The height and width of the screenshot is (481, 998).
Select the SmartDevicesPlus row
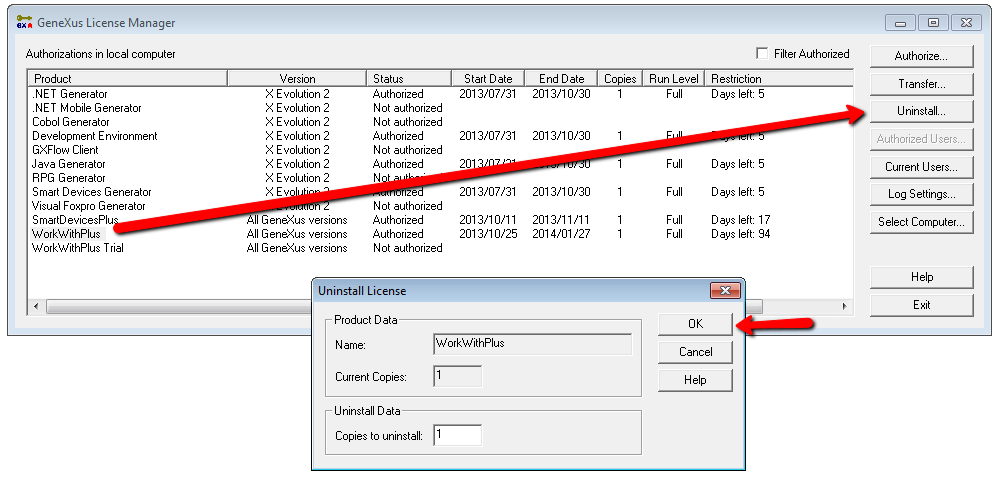point(440,220)
